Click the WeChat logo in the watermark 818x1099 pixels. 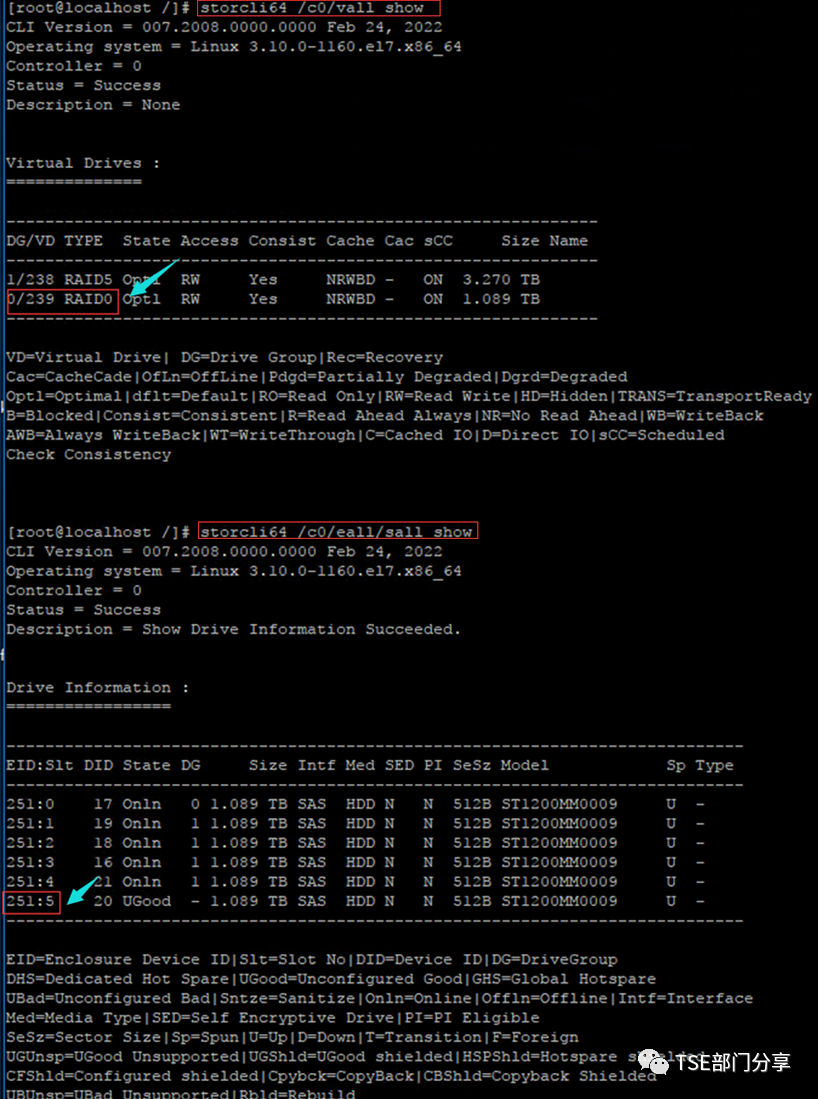point(652,1062)
